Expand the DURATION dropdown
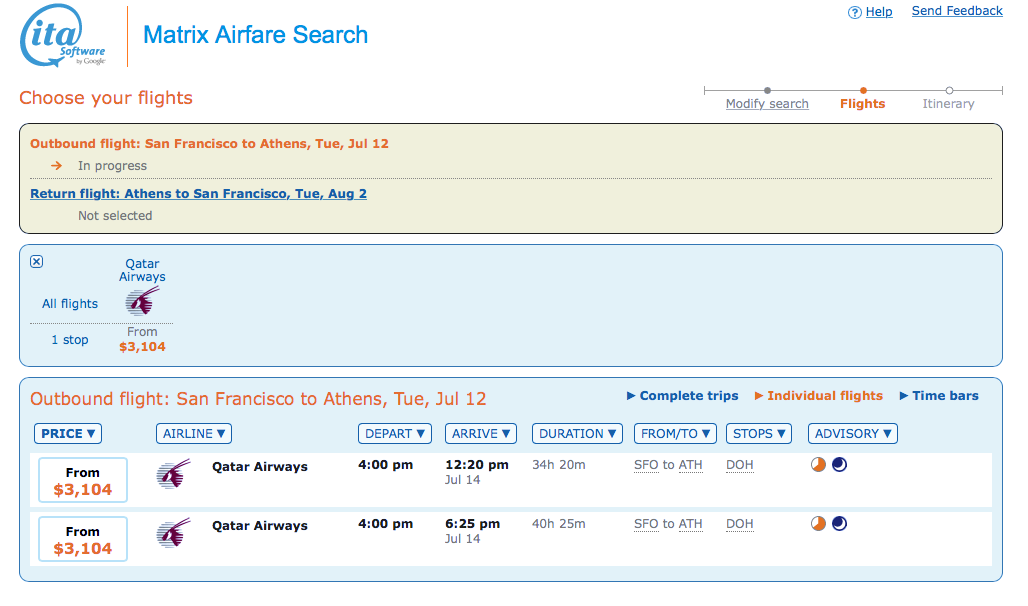 click(577, 434)
